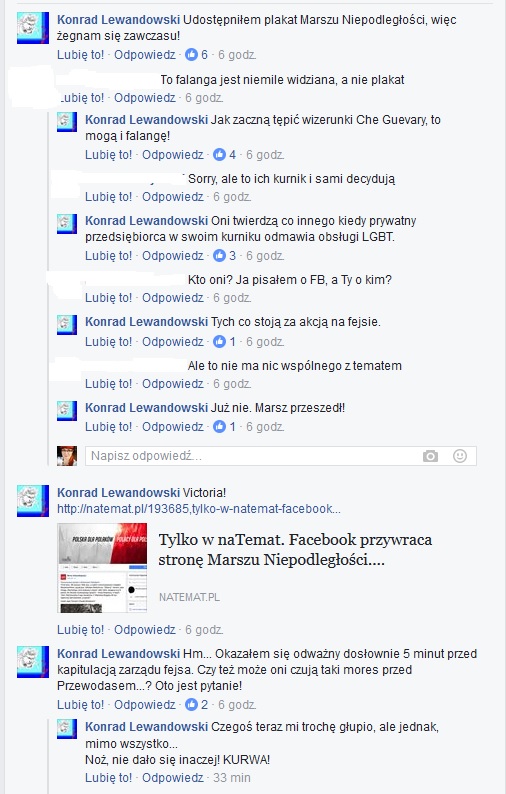The image size is (506, 794).
Task: Click avatar of the first Konrad Lewandowski comment
Action: click(33, 28)
